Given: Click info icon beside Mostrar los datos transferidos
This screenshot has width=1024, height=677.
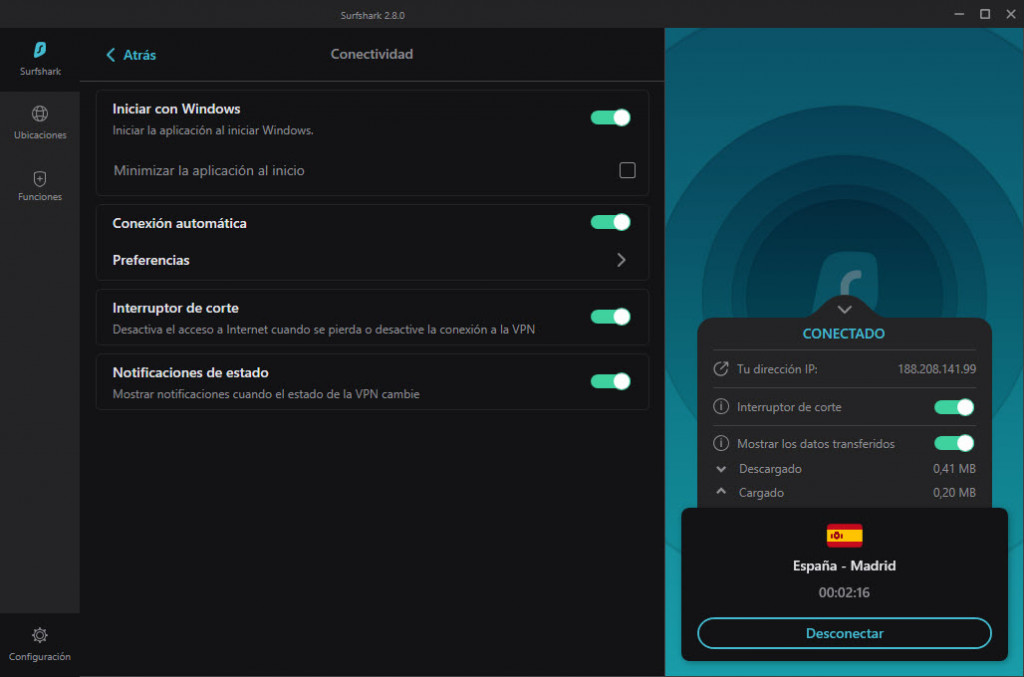Looking at the screenshot, I should point(720,443).
